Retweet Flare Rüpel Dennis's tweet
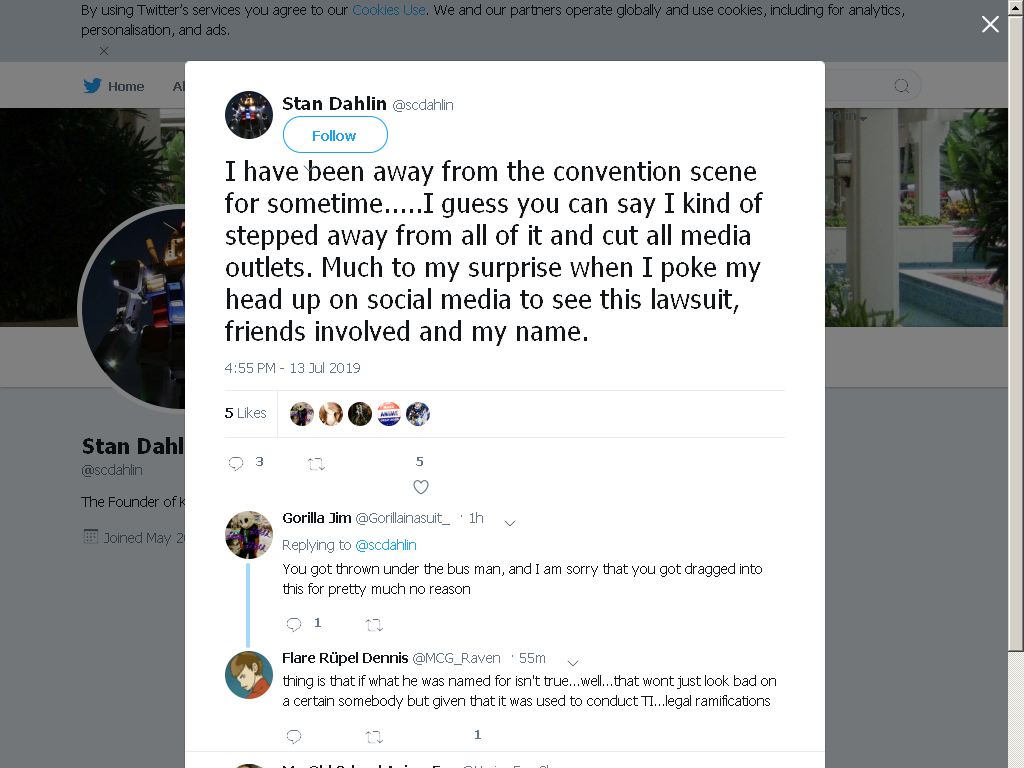The height and width of the screenshot is (768, 1024). [374, 737]
